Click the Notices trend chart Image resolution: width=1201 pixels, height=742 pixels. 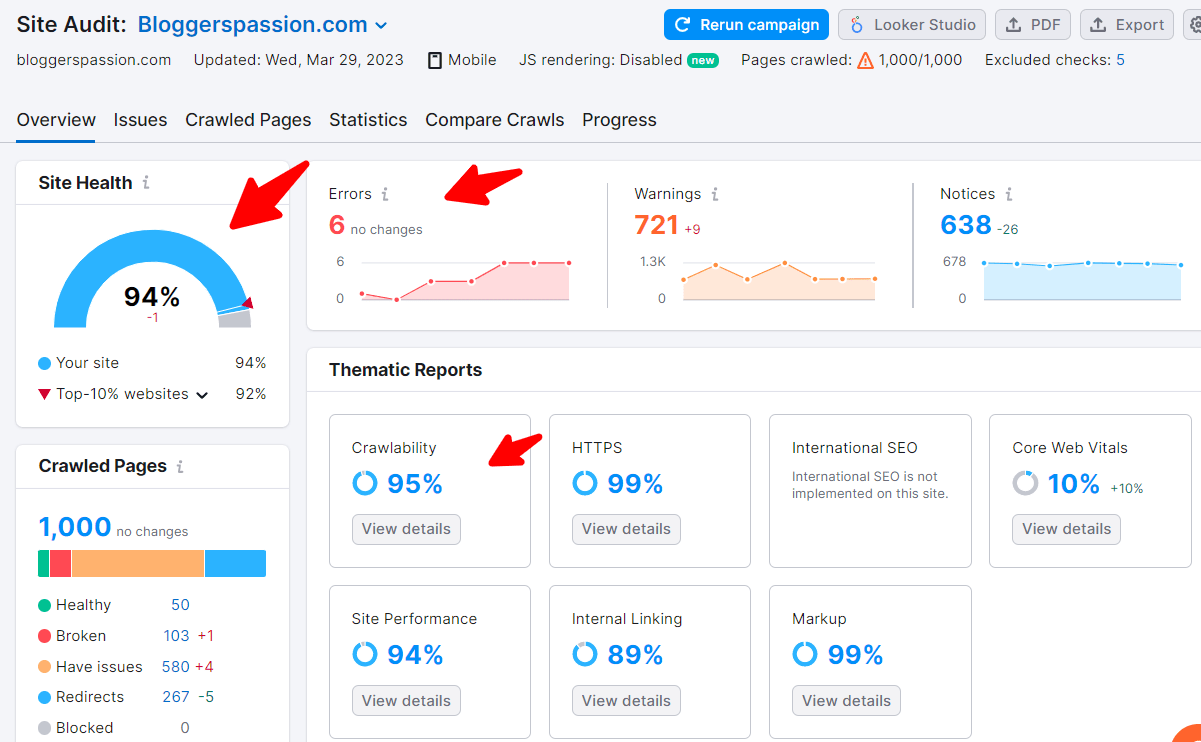pos(1083,280)
